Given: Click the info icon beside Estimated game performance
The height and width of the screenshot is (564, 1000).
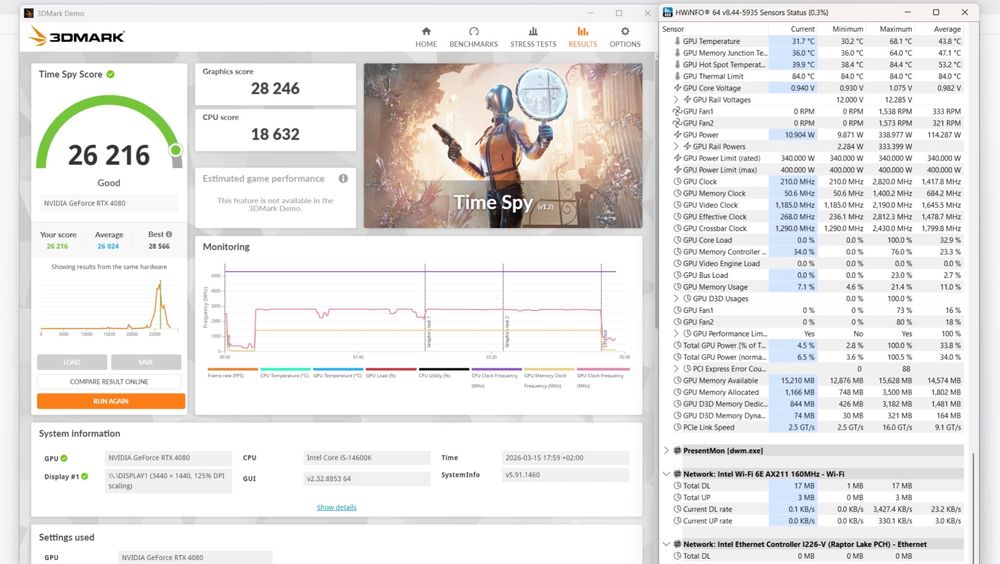Looking at the screenshot, I should [343, 179].
